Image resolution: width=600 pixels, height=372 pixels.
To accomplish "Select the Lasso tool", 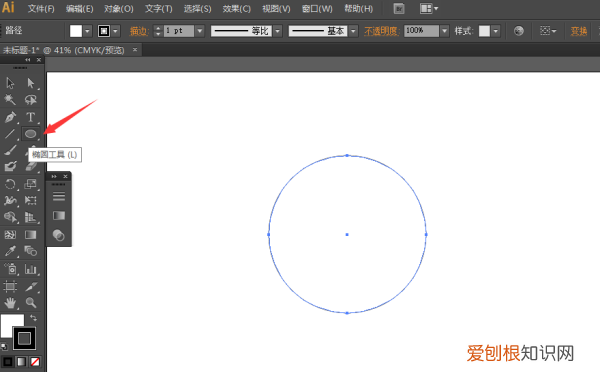I will (x=31, y=100).
